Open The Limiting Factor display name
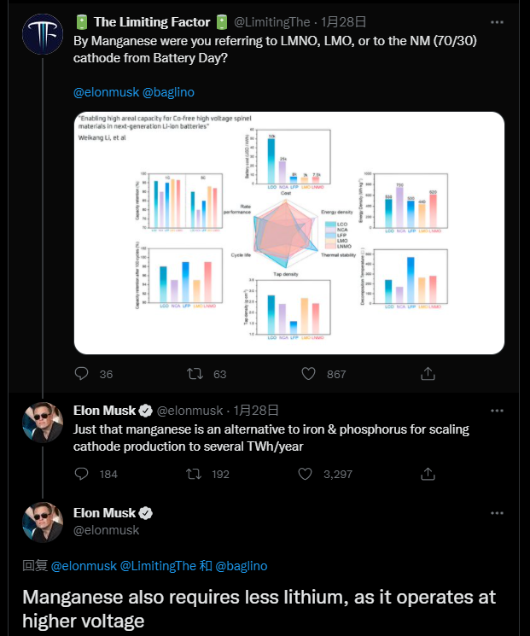 coord(152,22)
